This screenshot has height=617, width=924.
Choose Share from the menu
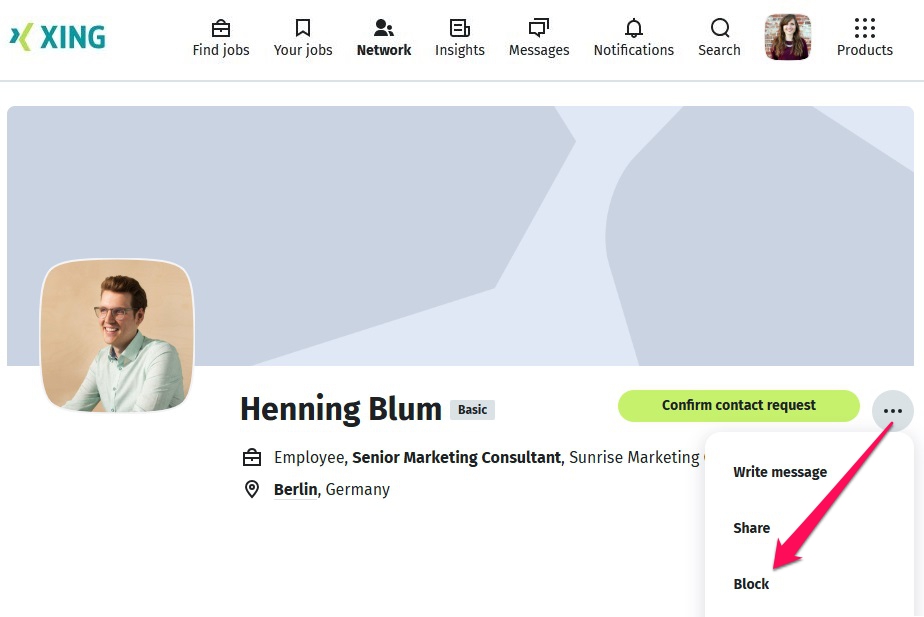point(752,528)
